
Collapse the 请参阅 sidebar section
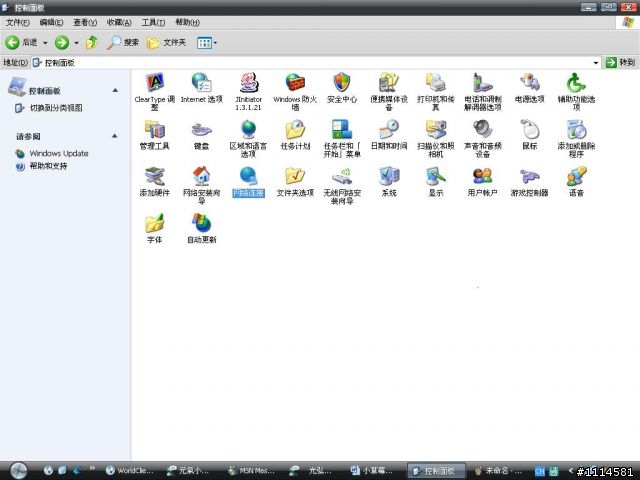coord(115,136)
